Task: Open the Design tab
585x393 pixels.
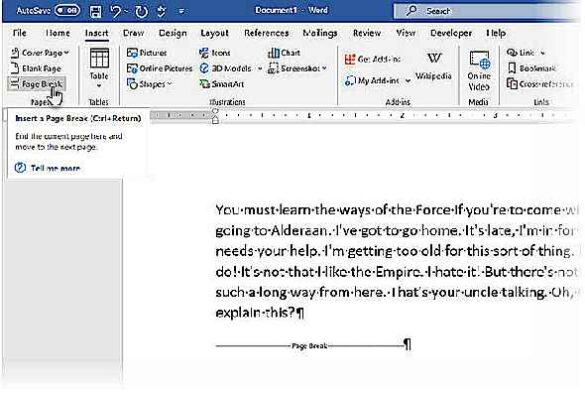Action: click(x=172, y=33)
